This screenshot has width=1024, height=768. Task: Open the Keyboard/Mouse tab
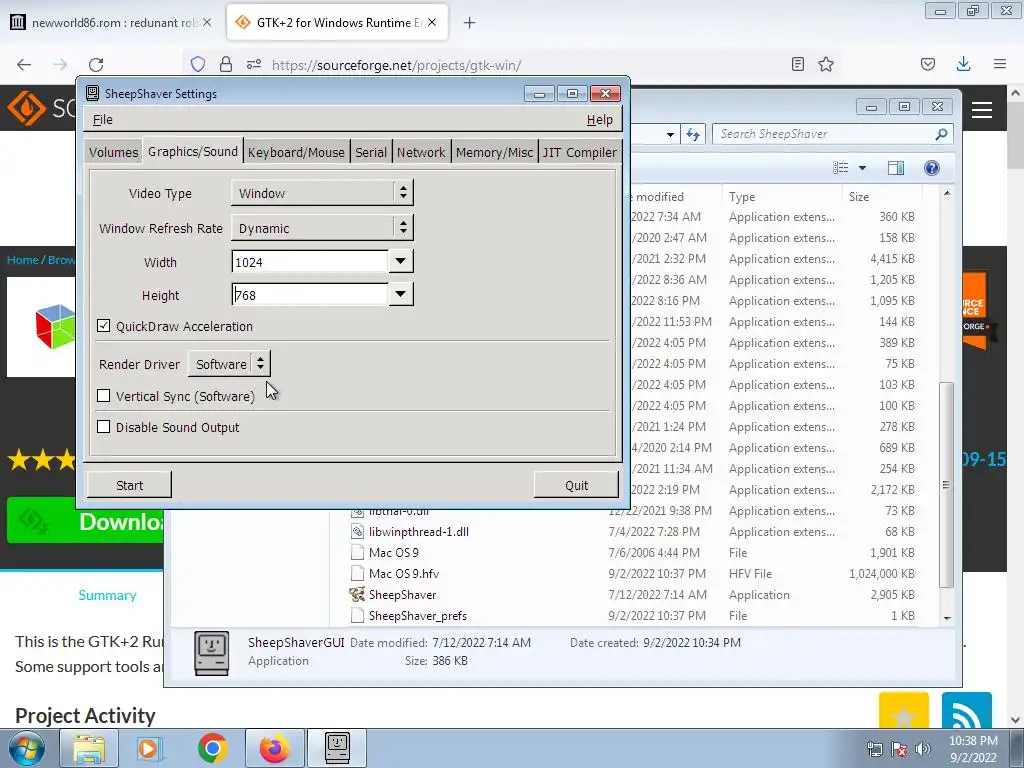click(296, 152)
